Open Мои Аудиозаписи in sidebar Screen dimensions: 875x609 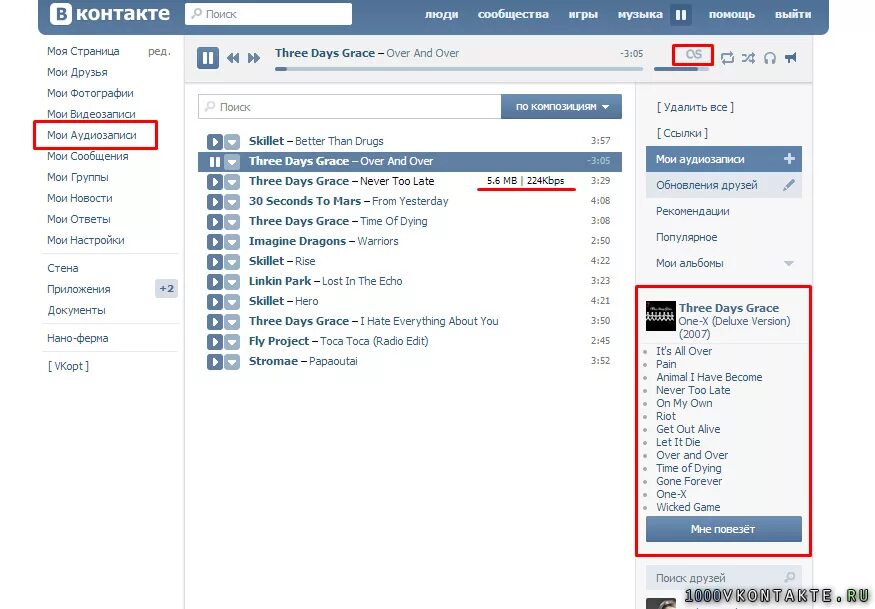click(92, 135)
